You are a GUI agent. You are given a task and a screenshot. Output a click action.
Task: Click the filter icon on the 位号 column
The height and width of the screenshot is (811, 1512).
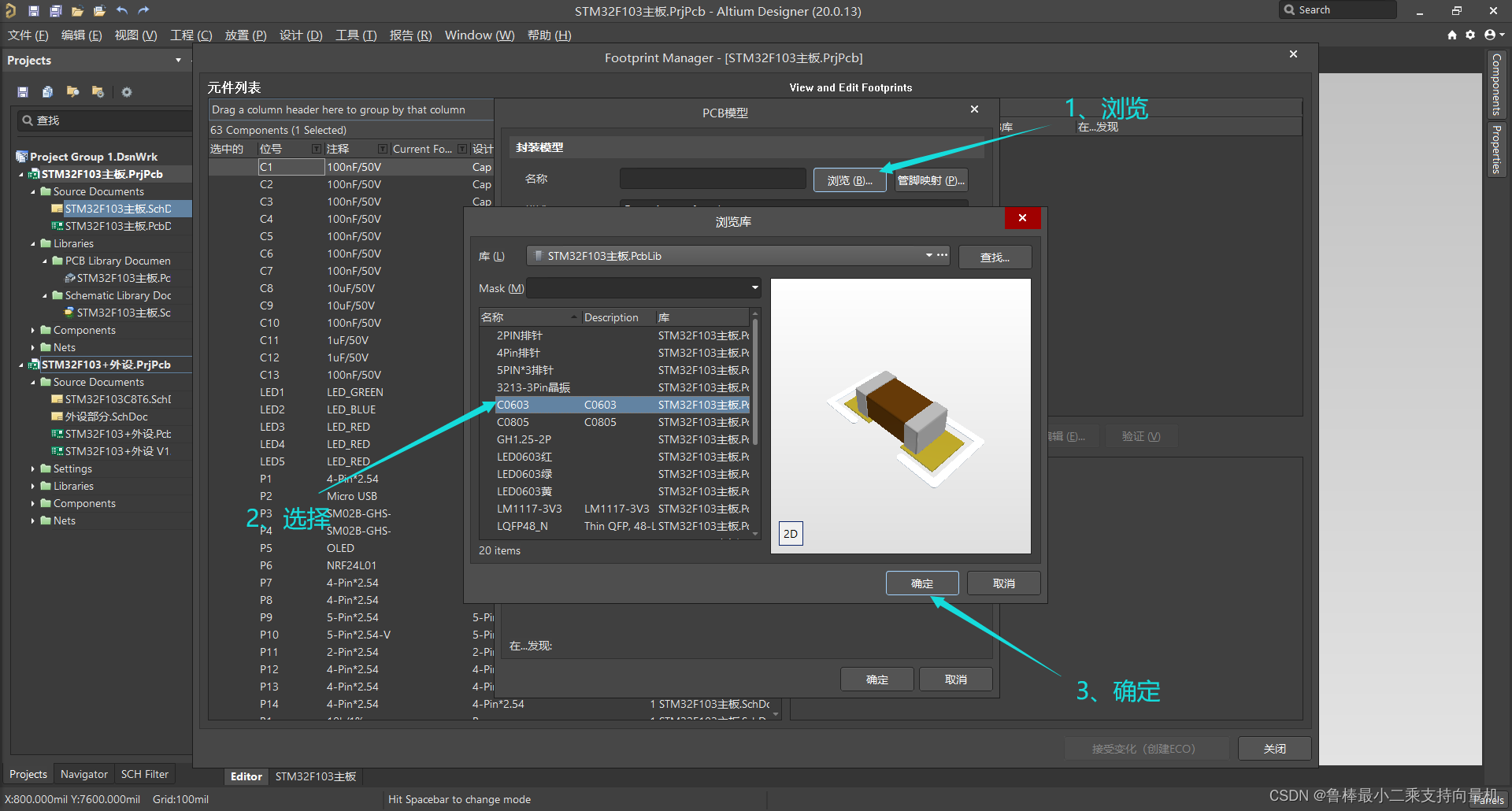317,149
